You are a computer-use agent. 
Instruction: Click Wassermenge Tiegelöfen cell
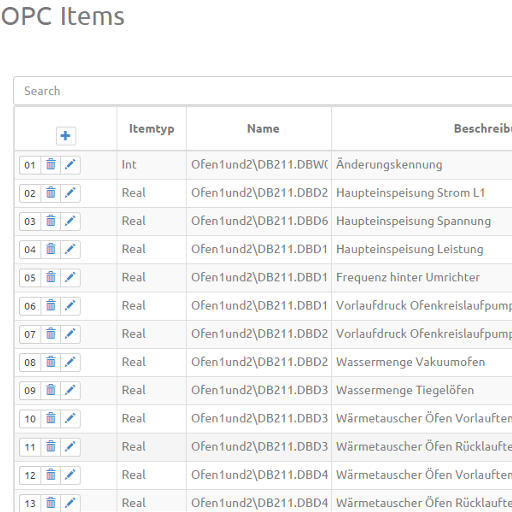point(422,390)
